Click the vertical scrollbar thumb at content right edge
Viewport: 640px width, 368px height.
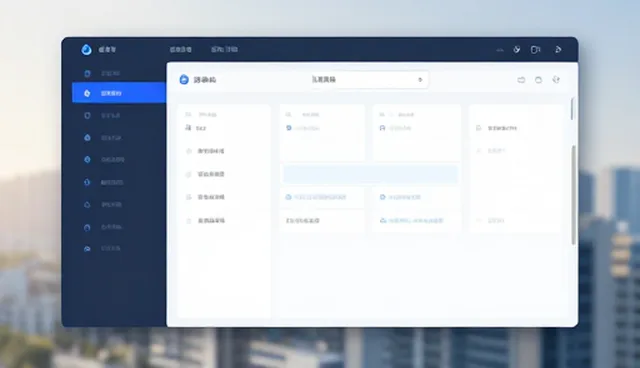point(573,195)
